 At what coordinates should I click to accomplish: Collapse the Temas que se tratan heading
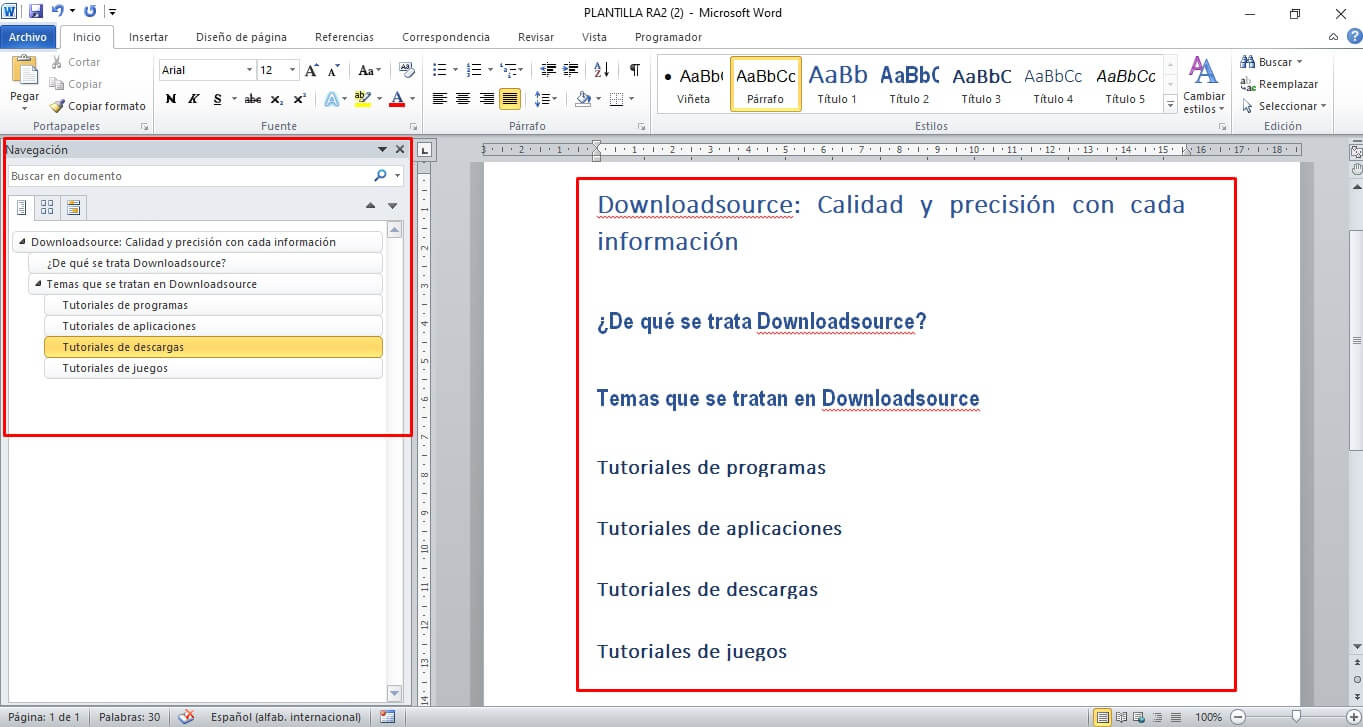[38, 284]
